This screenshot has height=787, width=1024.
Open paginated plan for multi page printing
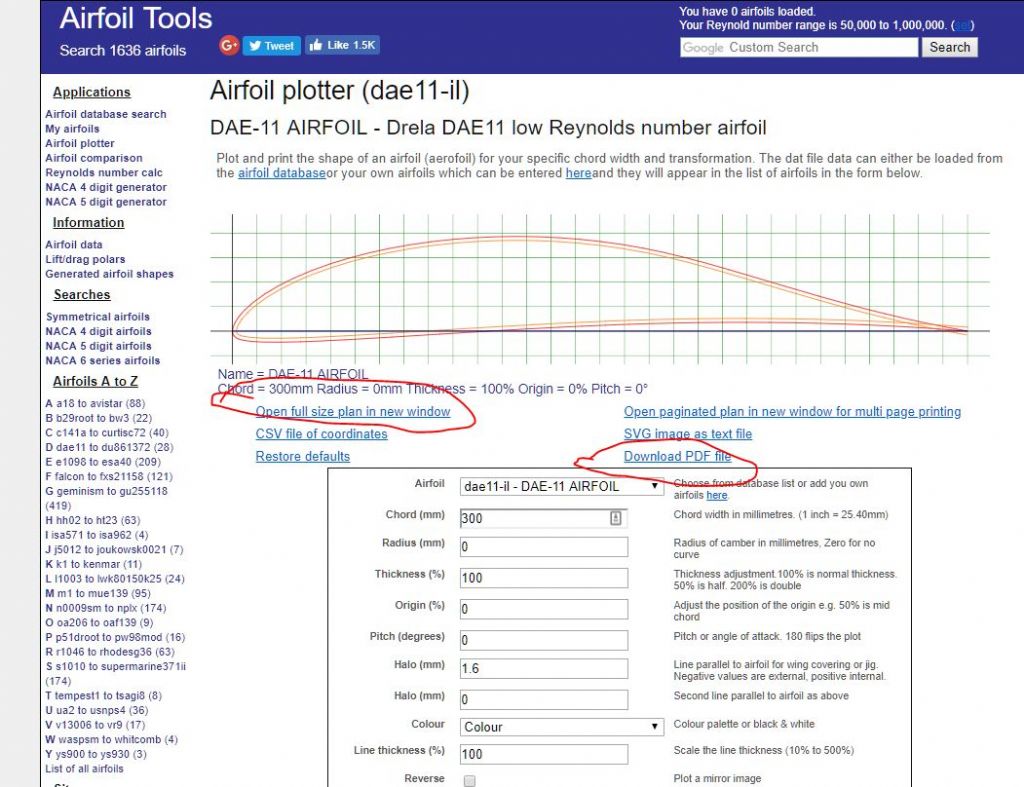tap(791, 411)
